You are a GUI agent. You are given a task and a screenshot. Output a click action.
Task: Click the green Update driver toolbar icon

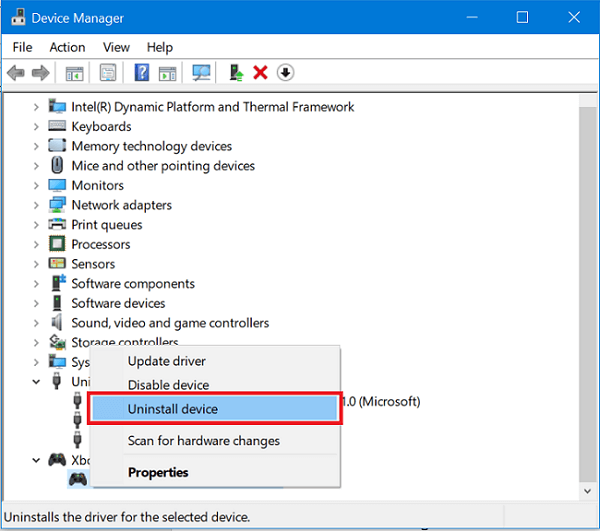[x=237, y=73]
